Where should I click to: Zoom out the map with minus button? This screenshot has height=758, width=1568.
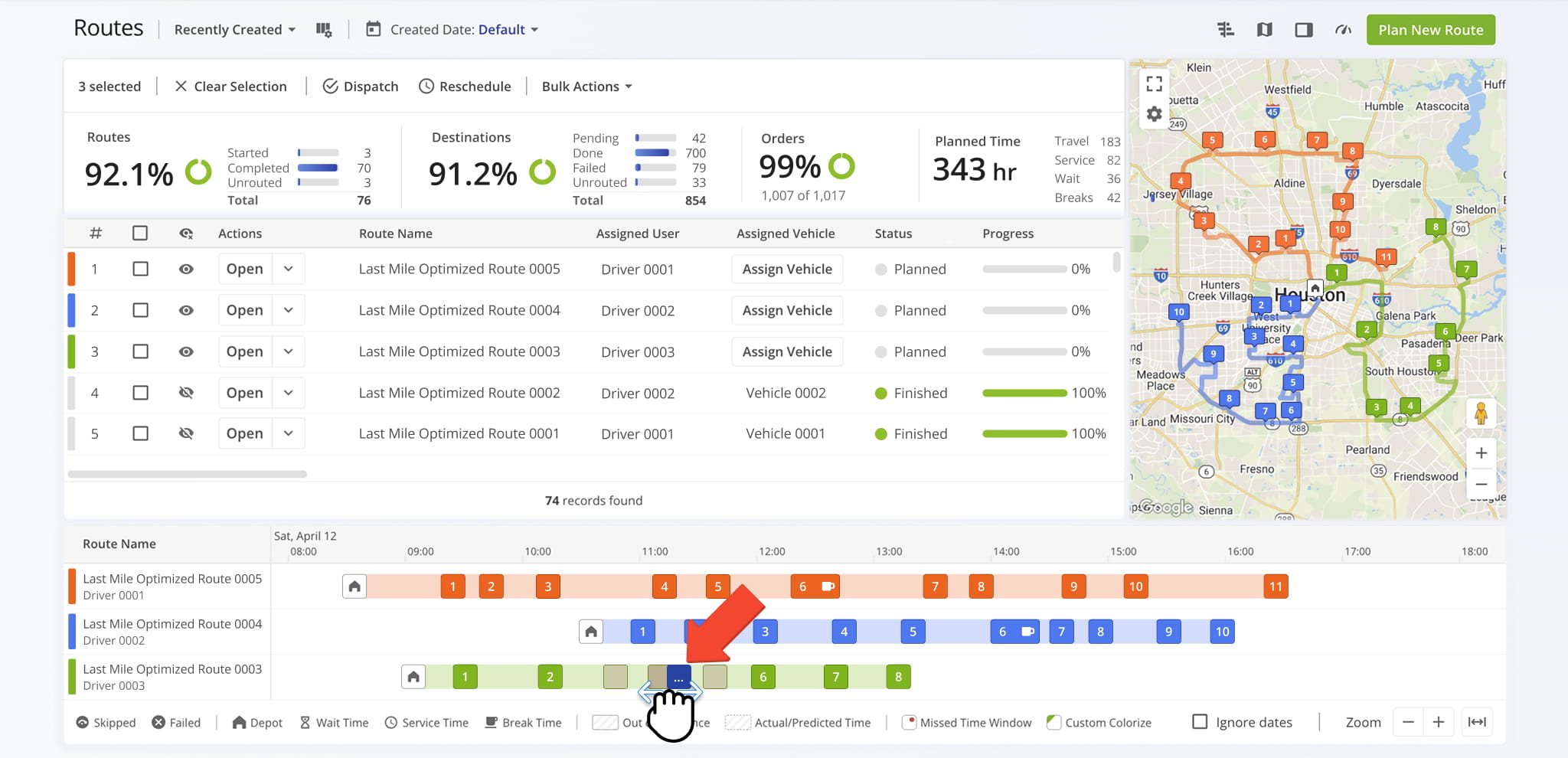coord(1481,484)
